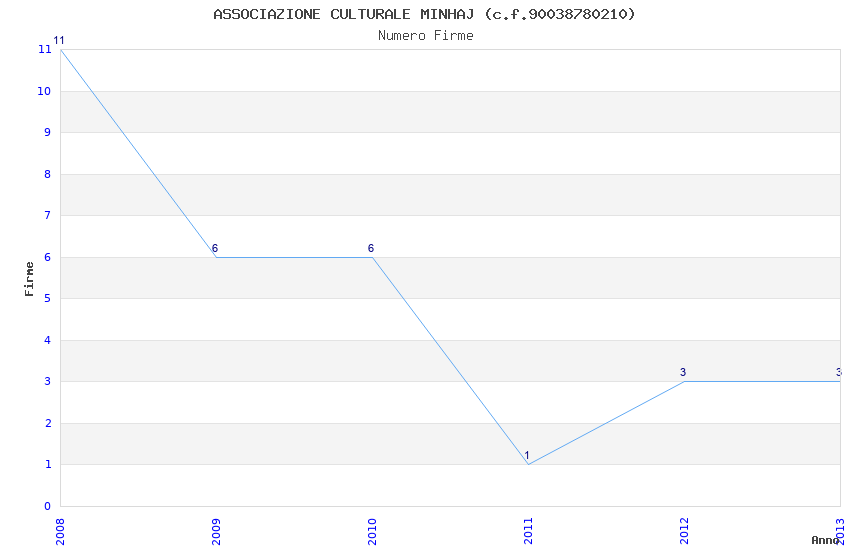Image resolution: width=850 pixels, height=550 pixels.
Task: Click the x-axis label '2011'
Action: (529, 532)
